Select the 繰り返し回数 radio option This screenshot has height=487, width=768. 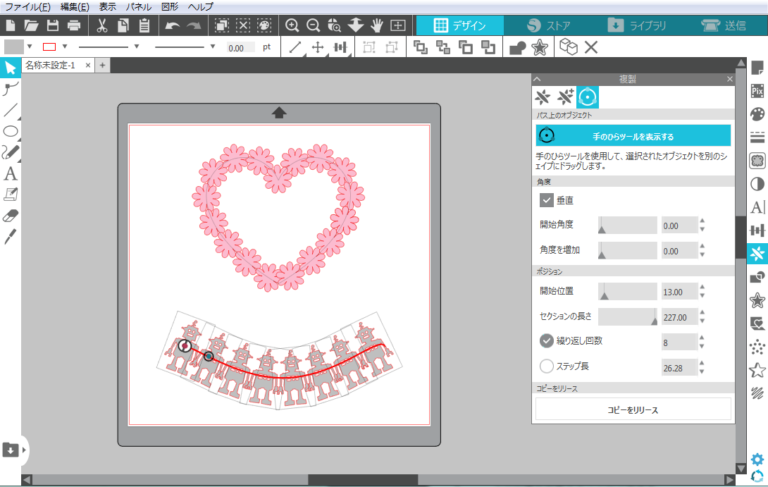[x=546, y=341]
